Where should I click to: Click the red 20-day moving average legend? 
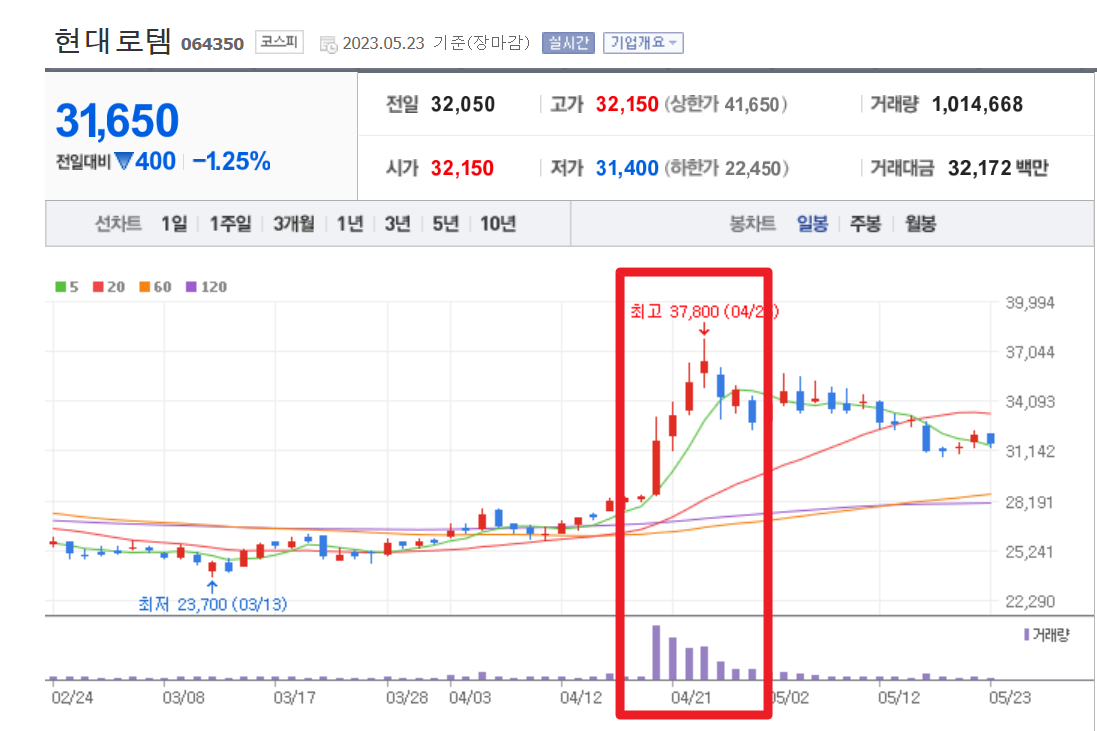[x=109, y=287]
